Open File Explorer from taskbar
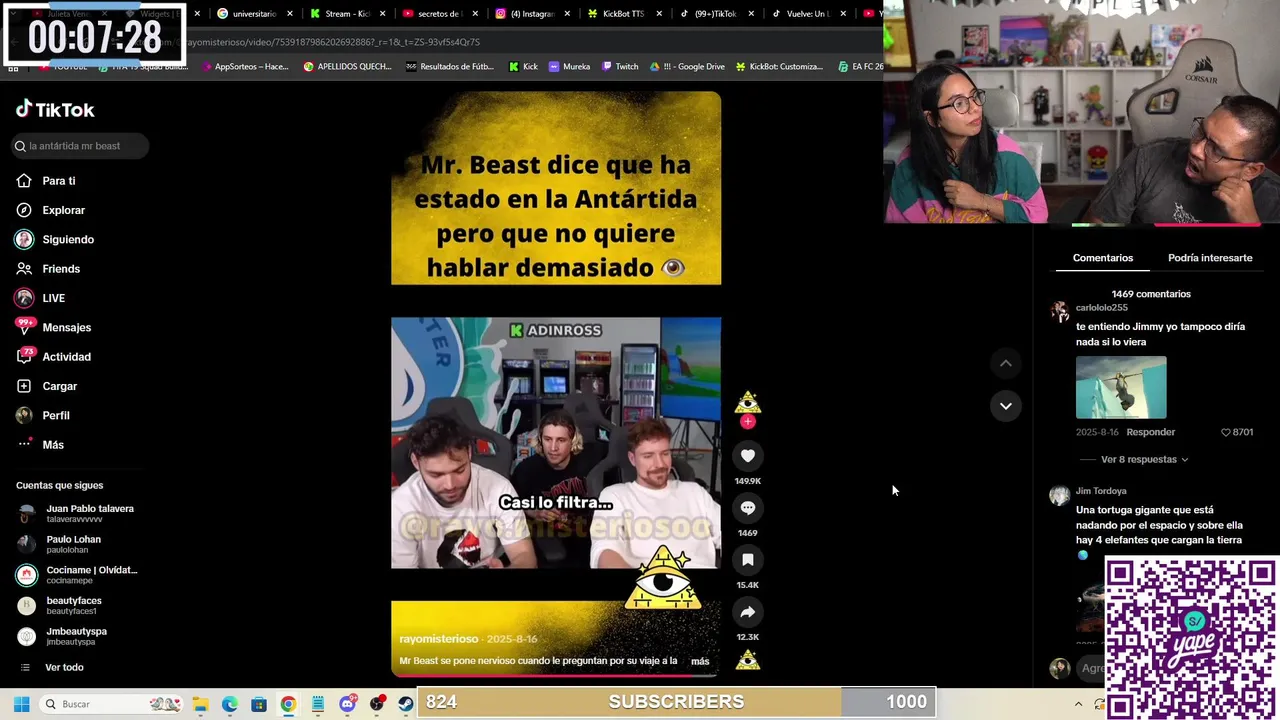 coord(200,704)
